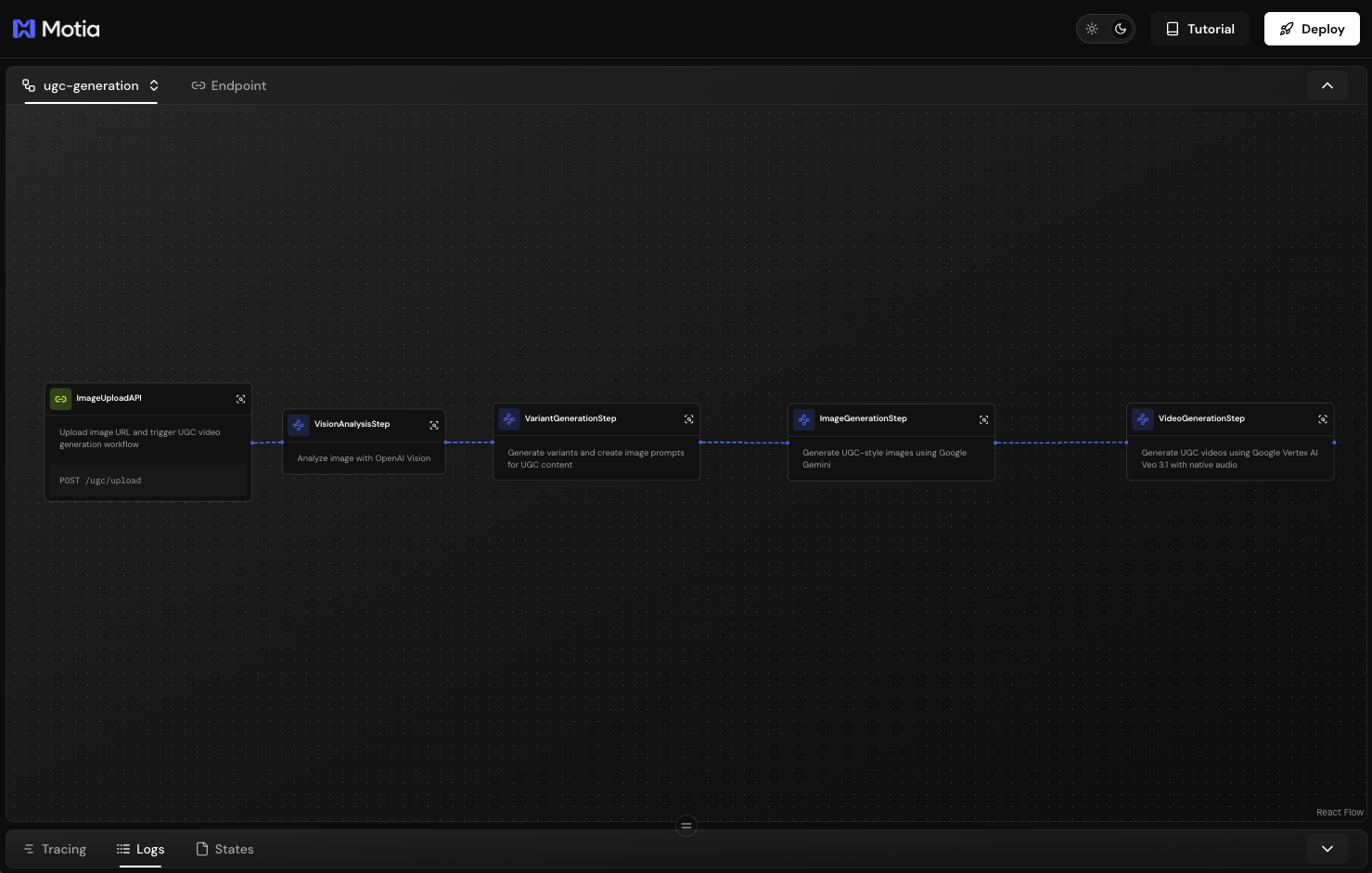Switch to light theme sun icon

(x=1092, y=29)
